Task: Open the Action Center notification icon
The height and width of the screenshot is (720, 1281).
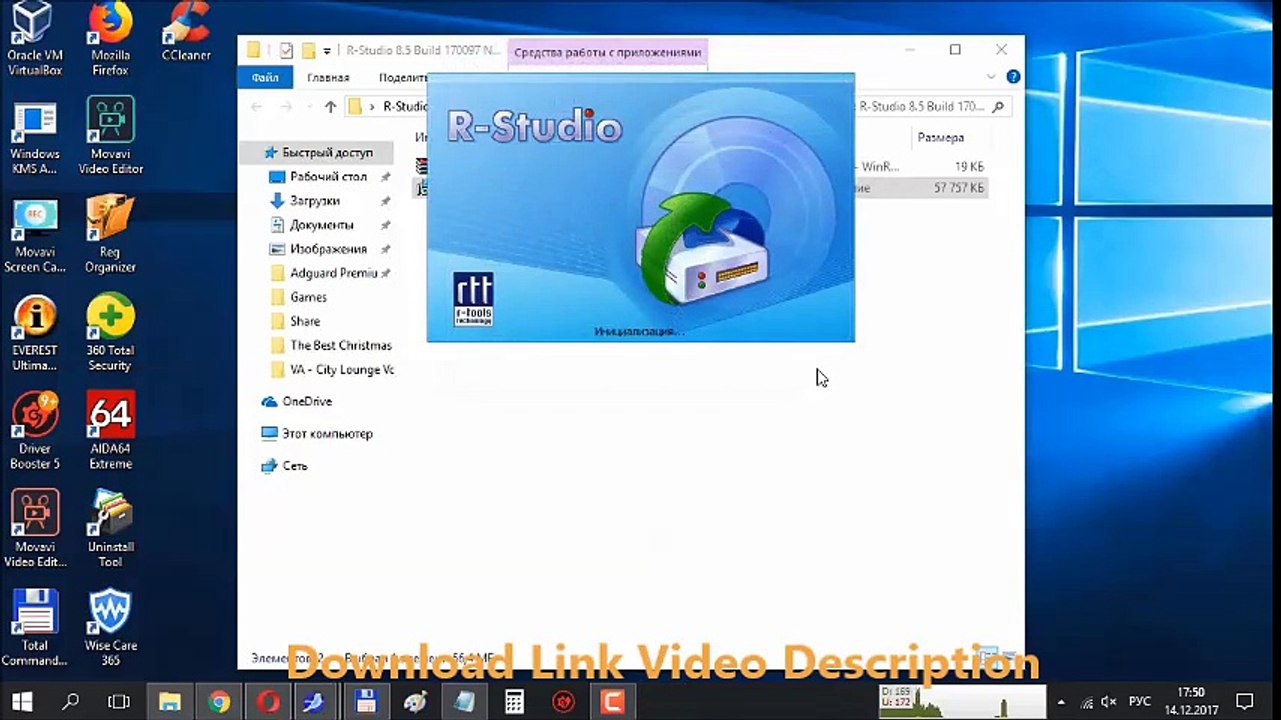Action: (x=1245, y=702)
